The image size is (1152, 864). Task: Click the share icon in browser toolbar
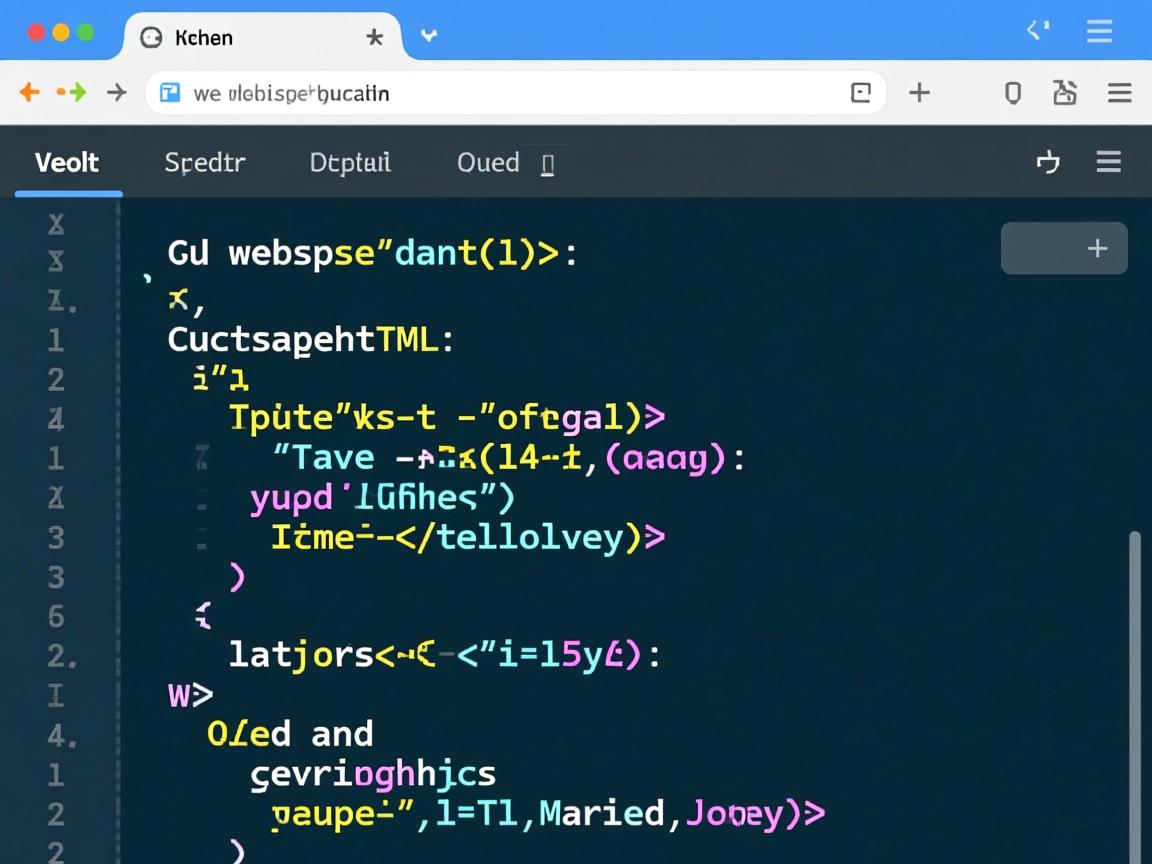(x=1065, y=93)
